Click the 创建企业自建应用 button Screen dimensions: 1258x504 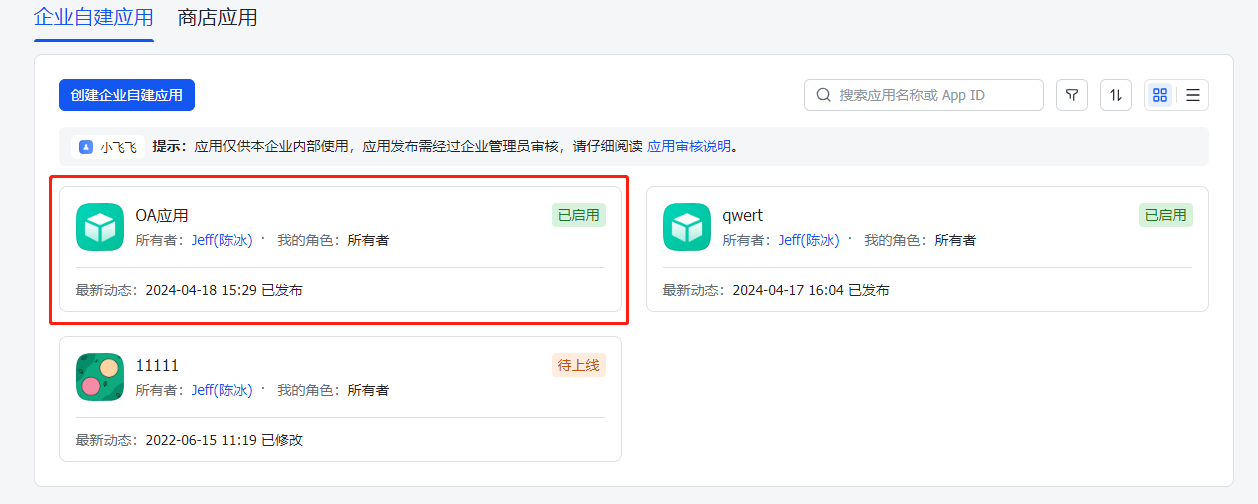click(127, 95)
